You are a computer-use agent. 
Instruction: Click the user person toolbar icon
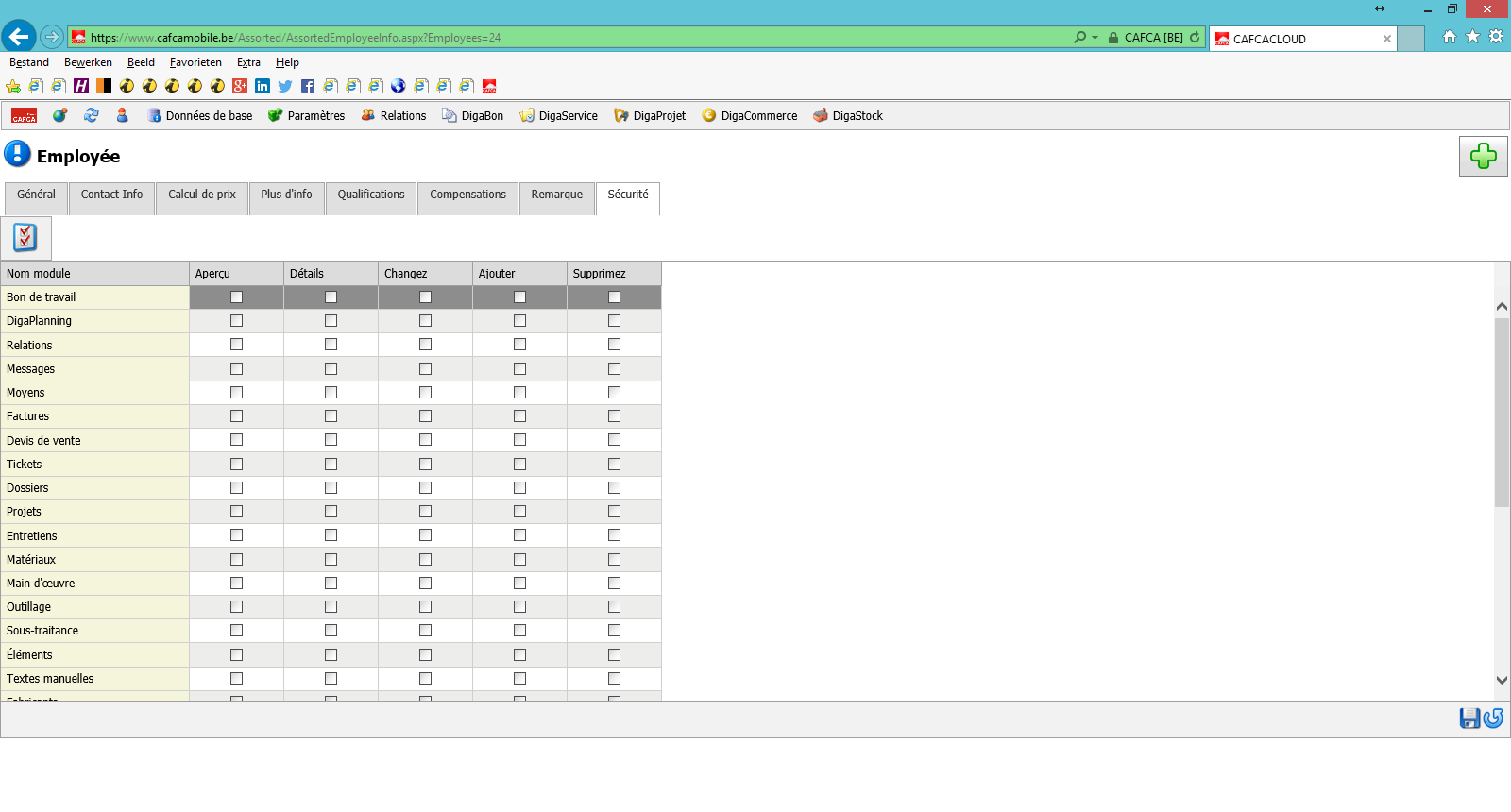tap(122, 115)
